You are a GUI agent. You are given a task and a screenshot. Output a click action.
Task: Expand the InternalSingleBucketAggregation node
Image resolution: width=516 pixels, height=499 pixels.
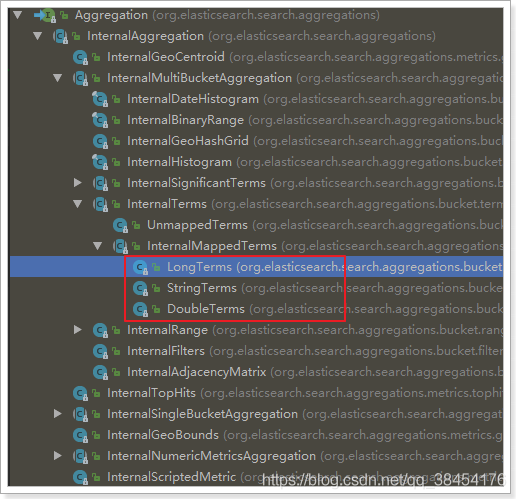pos(58,414)
